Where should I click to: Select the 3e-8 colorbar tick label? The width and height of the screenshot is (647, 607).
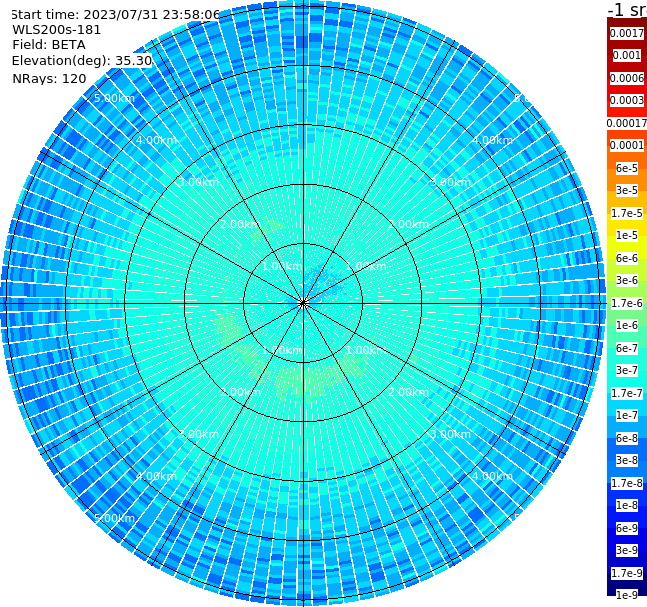tap(627, 460)
